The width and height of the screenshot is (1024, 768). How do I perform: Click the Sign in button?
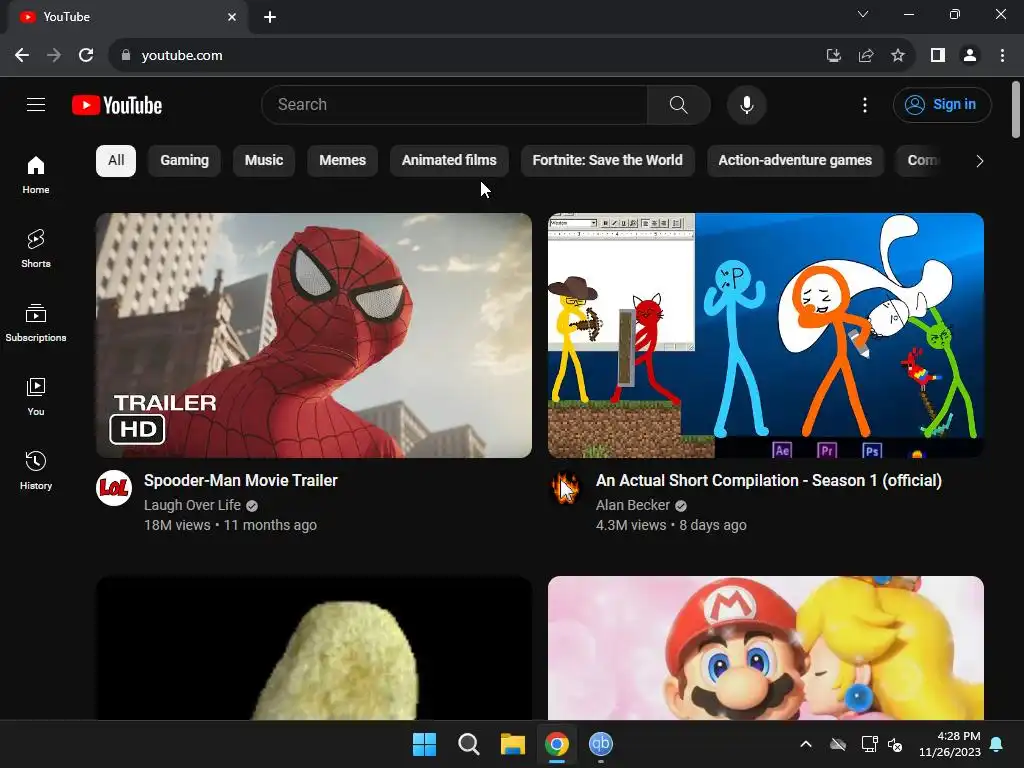click(942, 104)
